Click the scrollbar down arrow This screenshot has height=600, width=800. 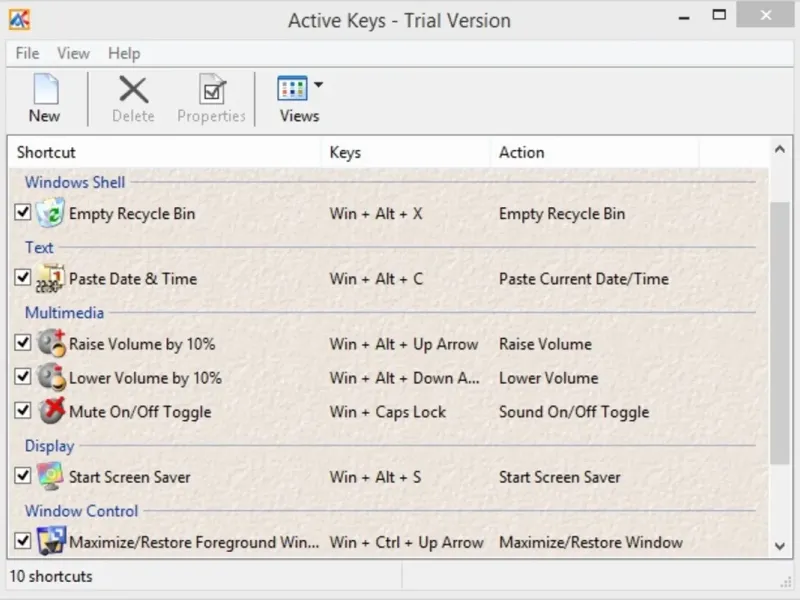click(x=780, y=546)
